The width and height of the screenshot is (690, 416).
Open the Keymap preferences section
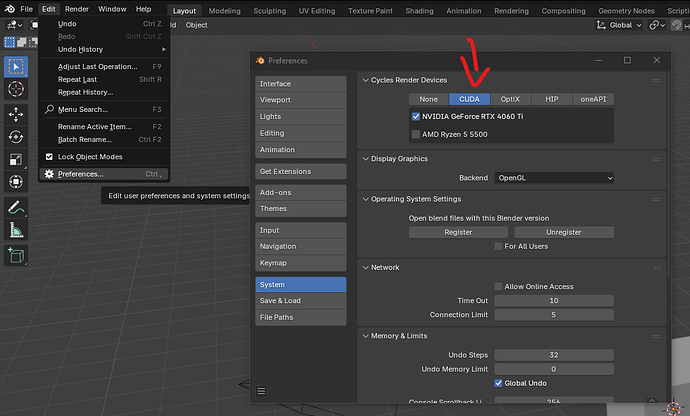[x=301, y=263]
